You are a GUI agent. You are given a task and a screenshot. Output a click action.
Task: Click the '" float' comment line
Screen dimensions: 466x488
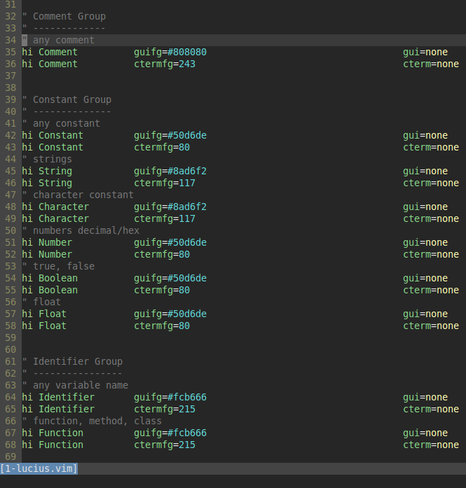coord(41,302)
